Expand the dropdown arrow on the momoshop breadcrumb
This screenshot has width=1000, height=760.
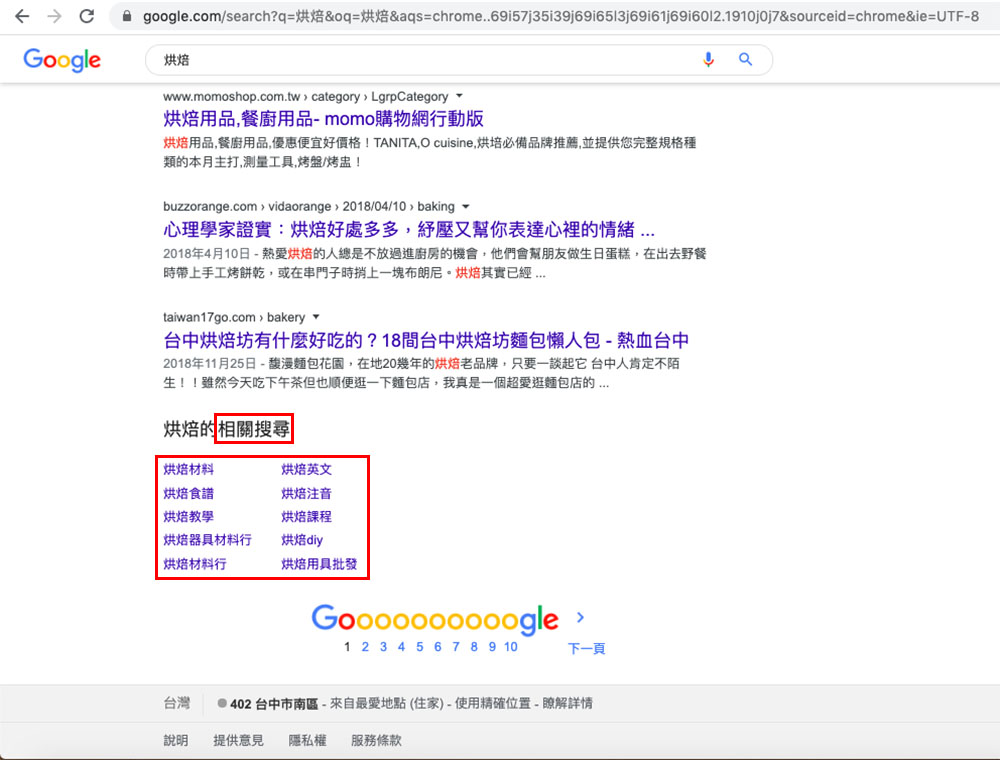click(460, 96)
